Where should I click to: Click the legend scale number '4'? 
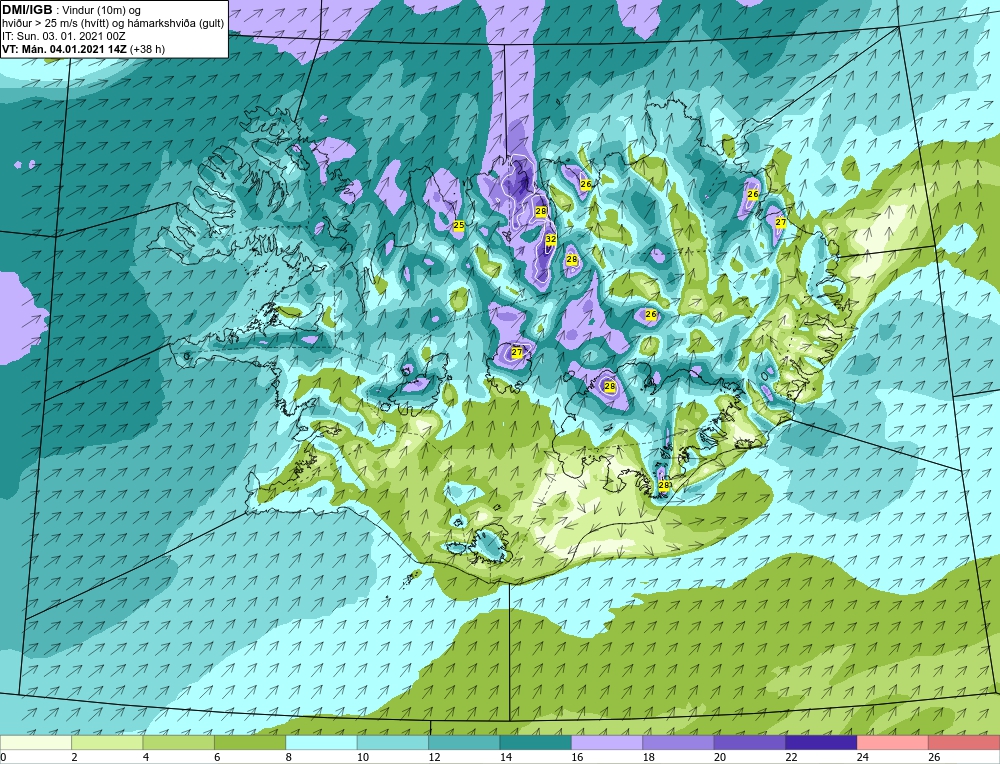pos(145,757)
